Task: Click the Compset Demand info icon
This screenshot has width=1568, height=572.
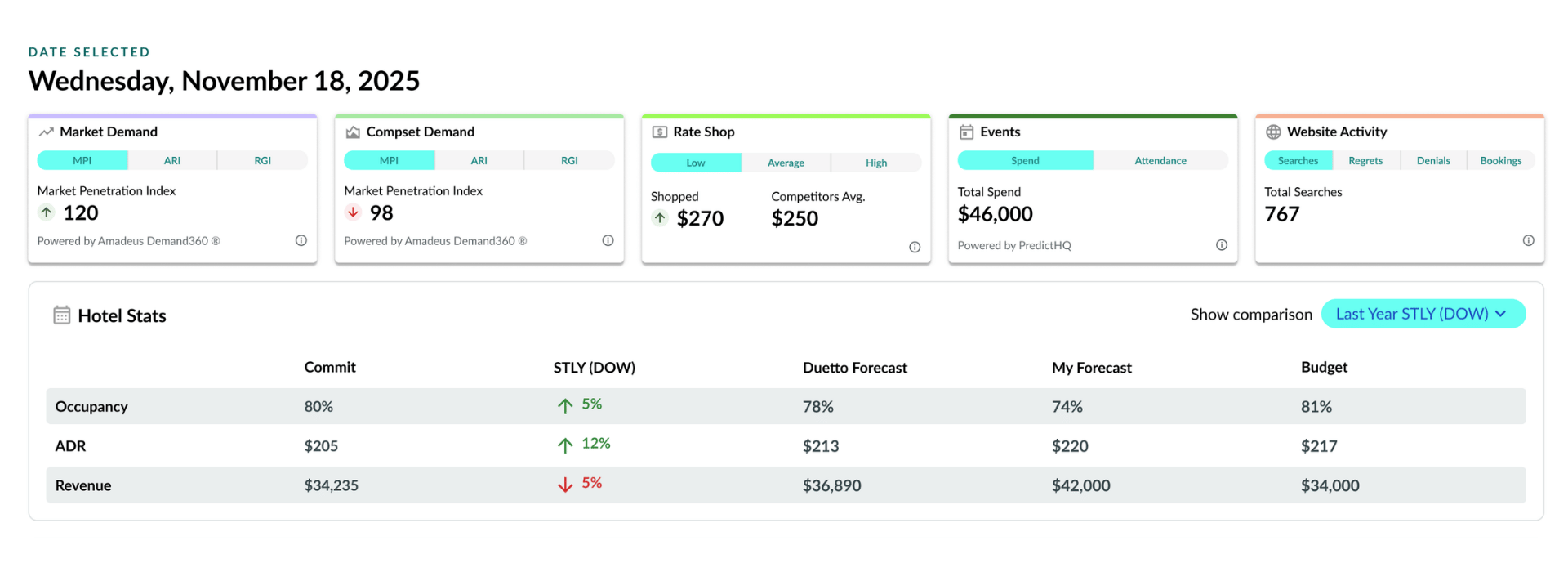Action: coord(608,240)
